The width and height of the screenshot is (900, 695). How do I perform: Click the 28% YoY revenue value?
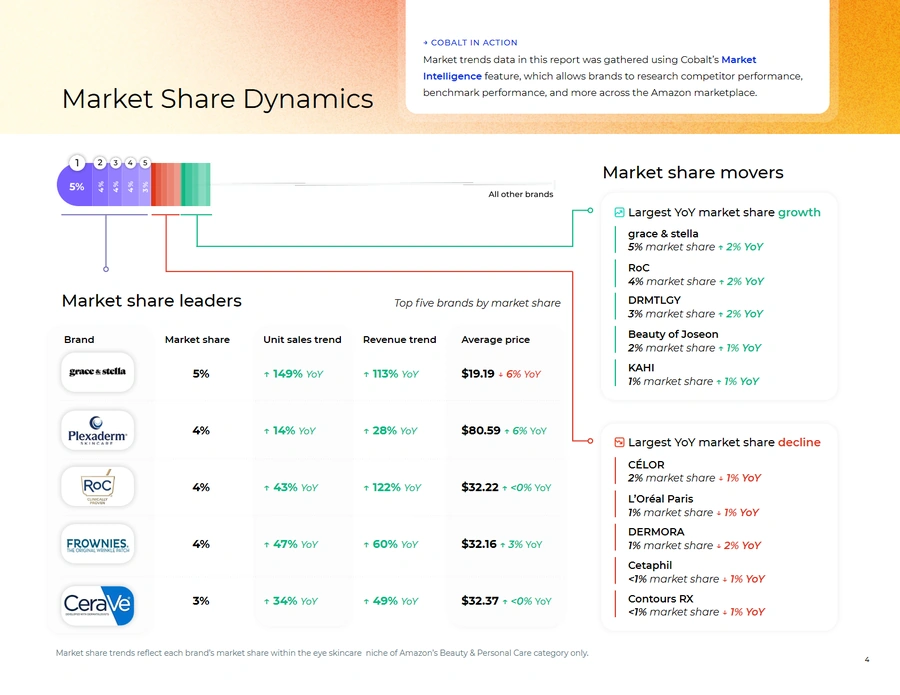click(390, 431)
